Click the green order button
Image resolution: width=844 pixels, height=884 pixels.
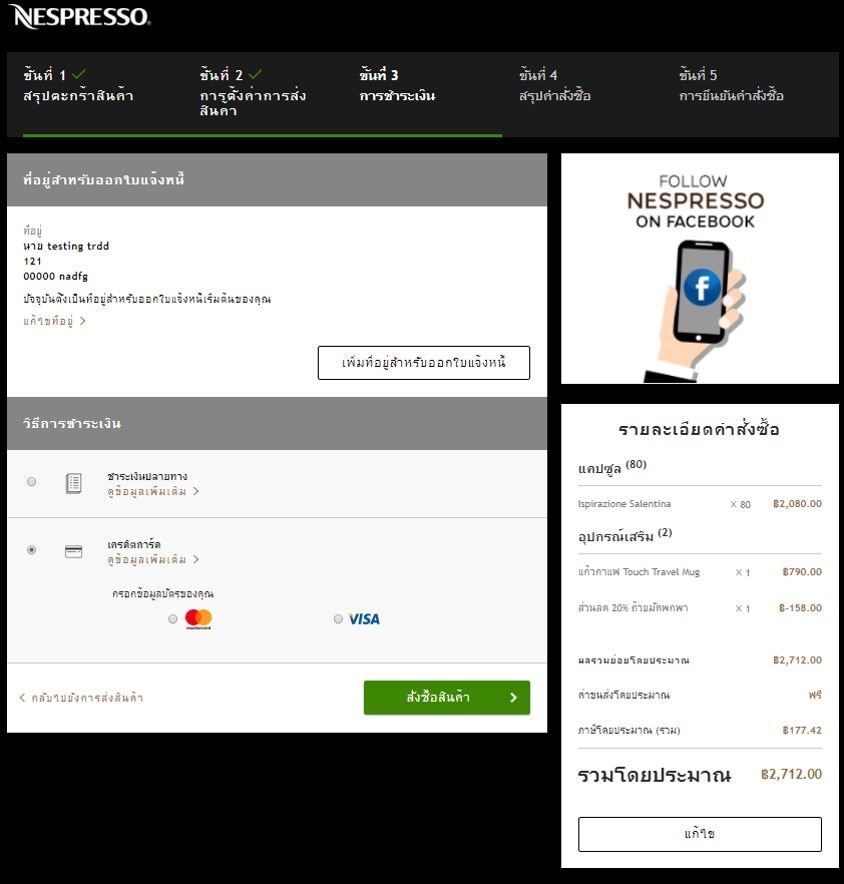pos(447,697)
